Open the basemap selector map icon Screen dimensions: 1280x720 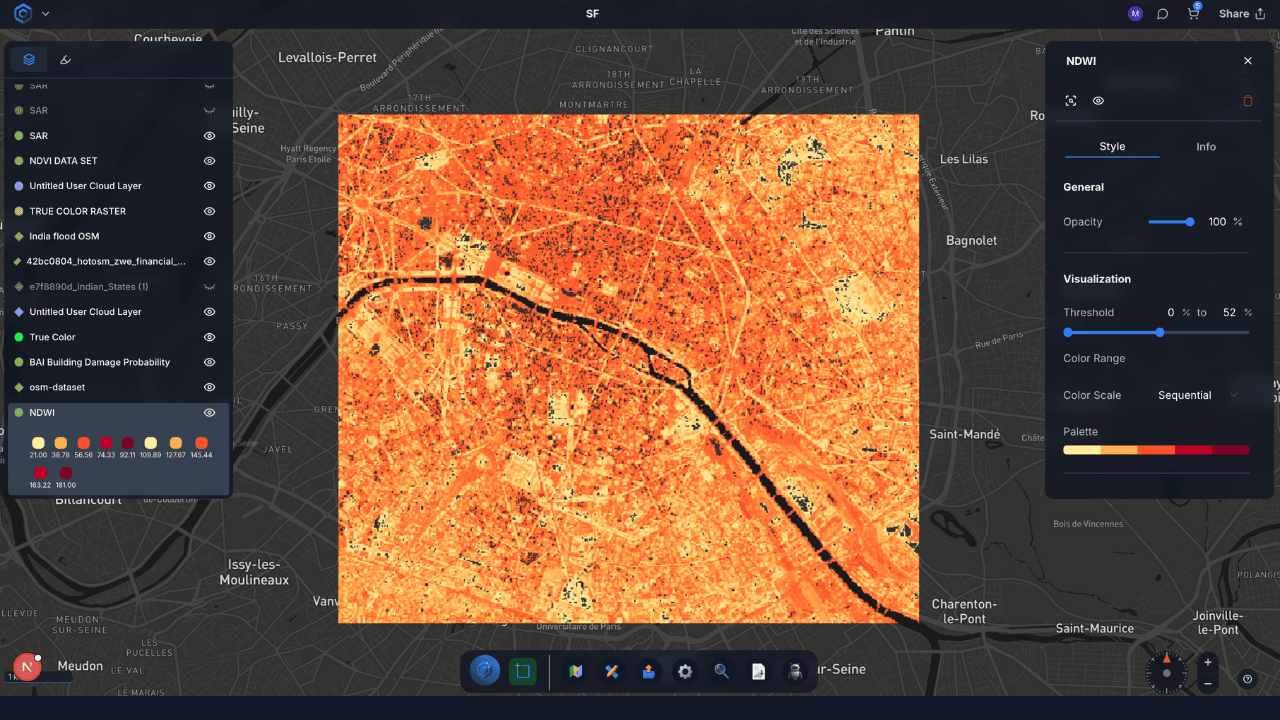click(576, 672)
